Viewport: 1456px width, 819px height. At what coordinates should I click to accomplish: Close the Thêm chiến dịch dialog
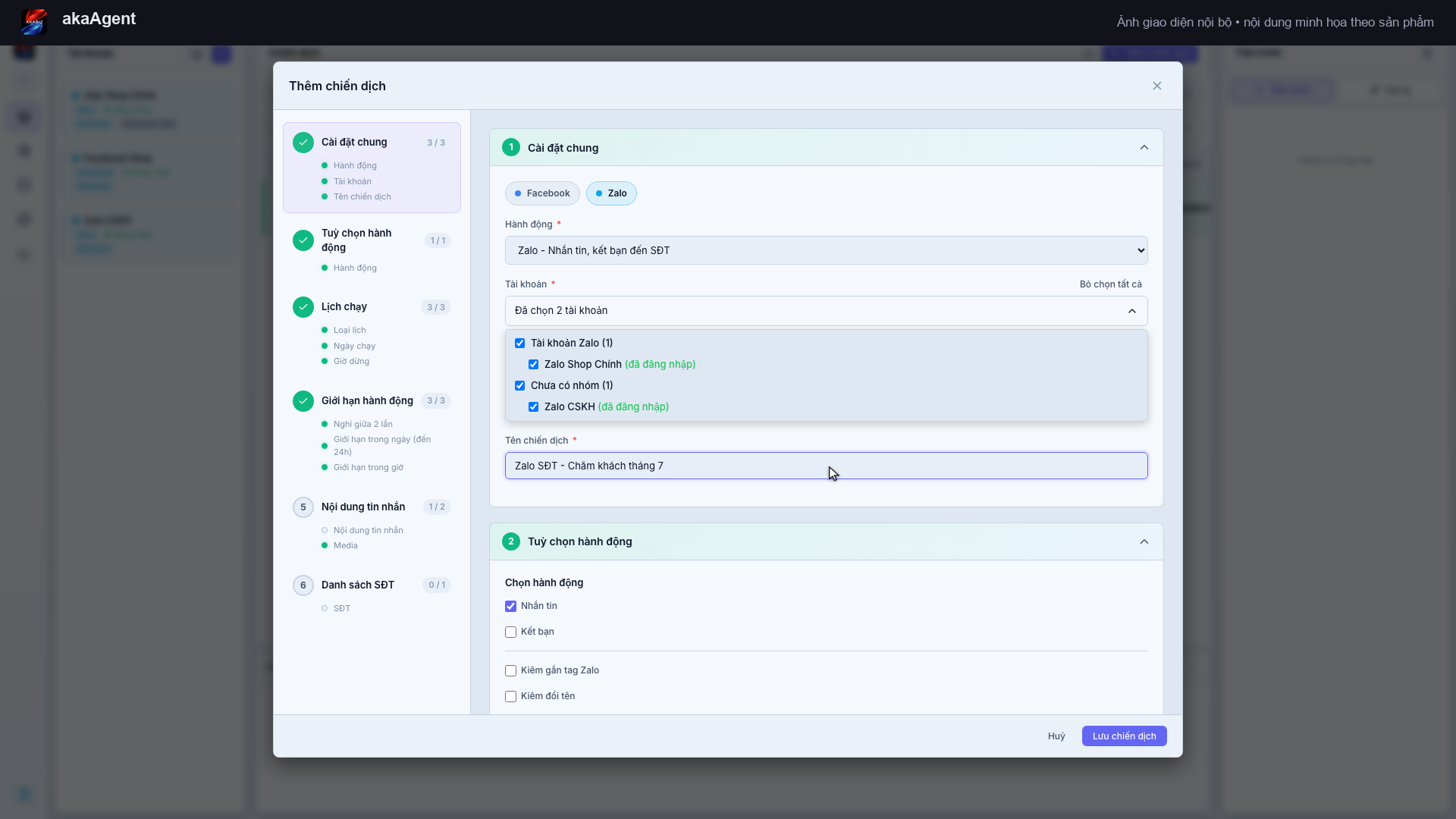pos(1157,86)
